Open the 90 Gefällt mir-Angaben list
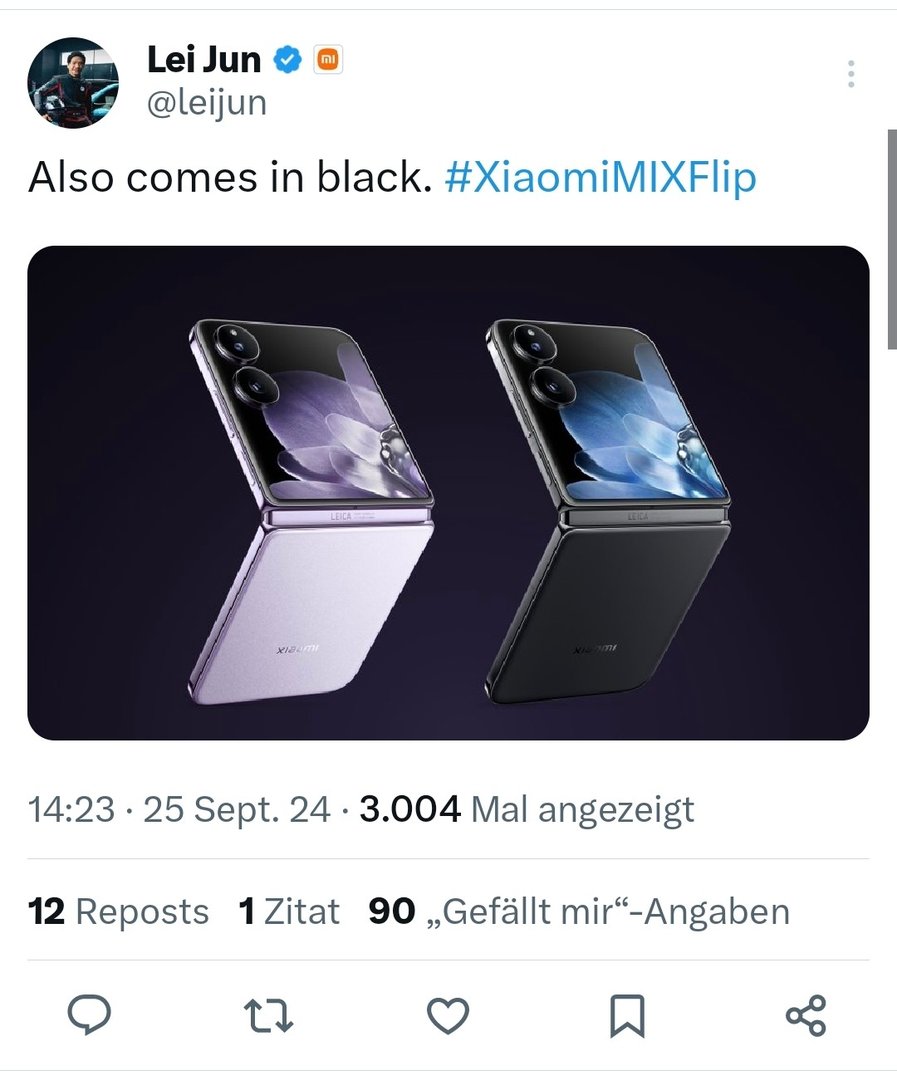Image resolution: width=897 pixels, height=1080 pixels. (x=579, y=911)
